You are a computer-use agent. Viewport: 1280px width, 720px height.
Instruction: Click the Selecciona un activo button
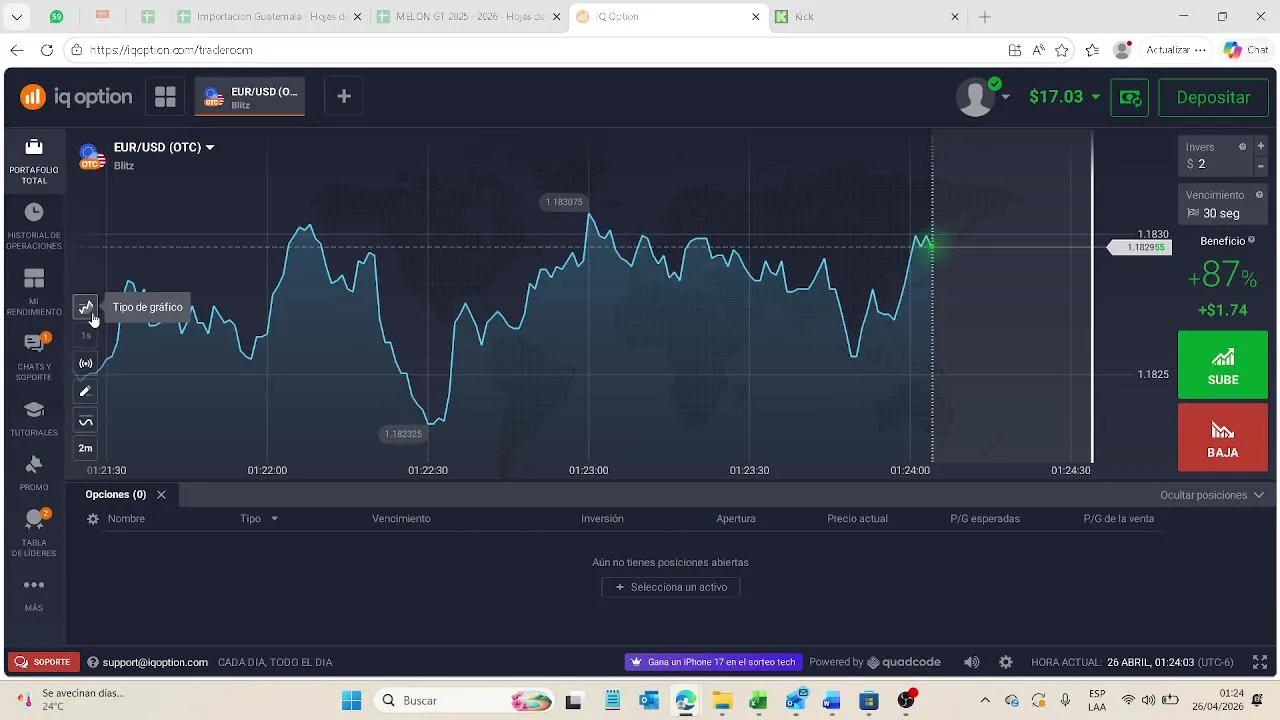(671, 587)
